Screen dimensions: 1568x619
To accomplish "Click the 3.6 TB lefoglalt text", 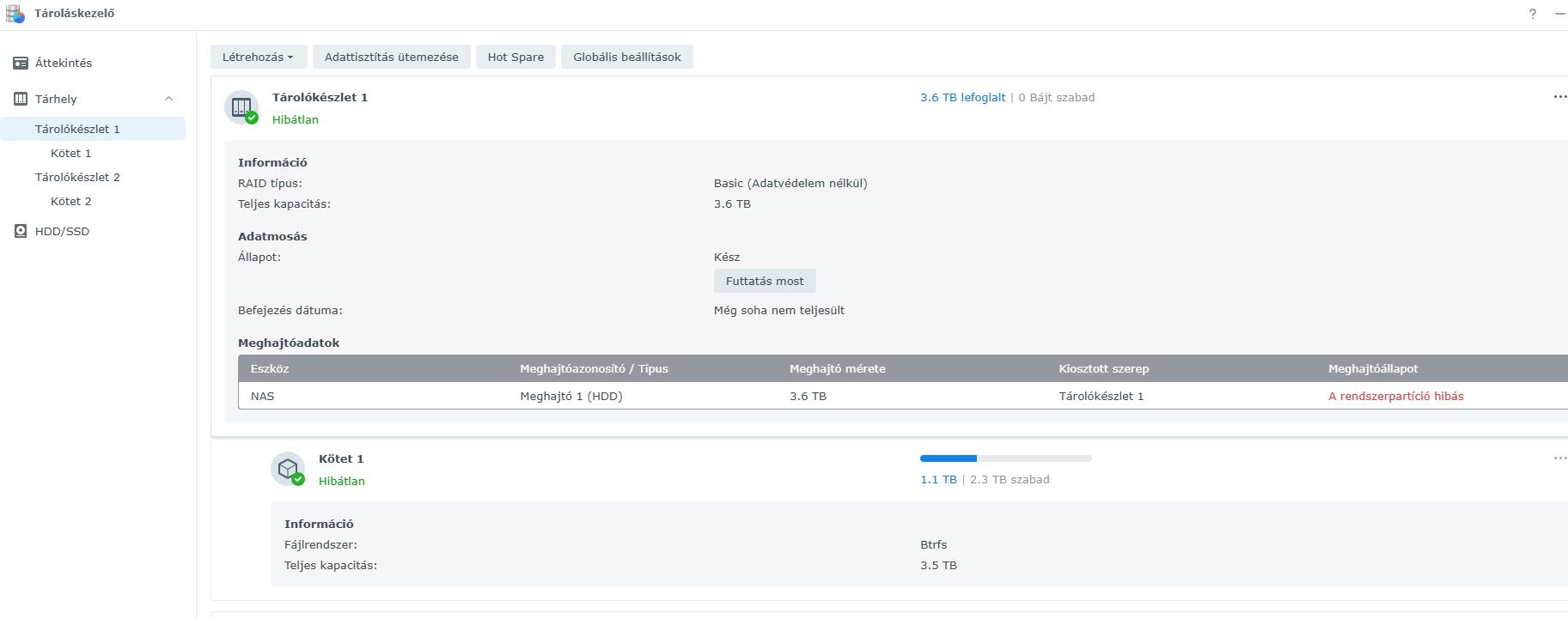I will [x=963, y=98].
